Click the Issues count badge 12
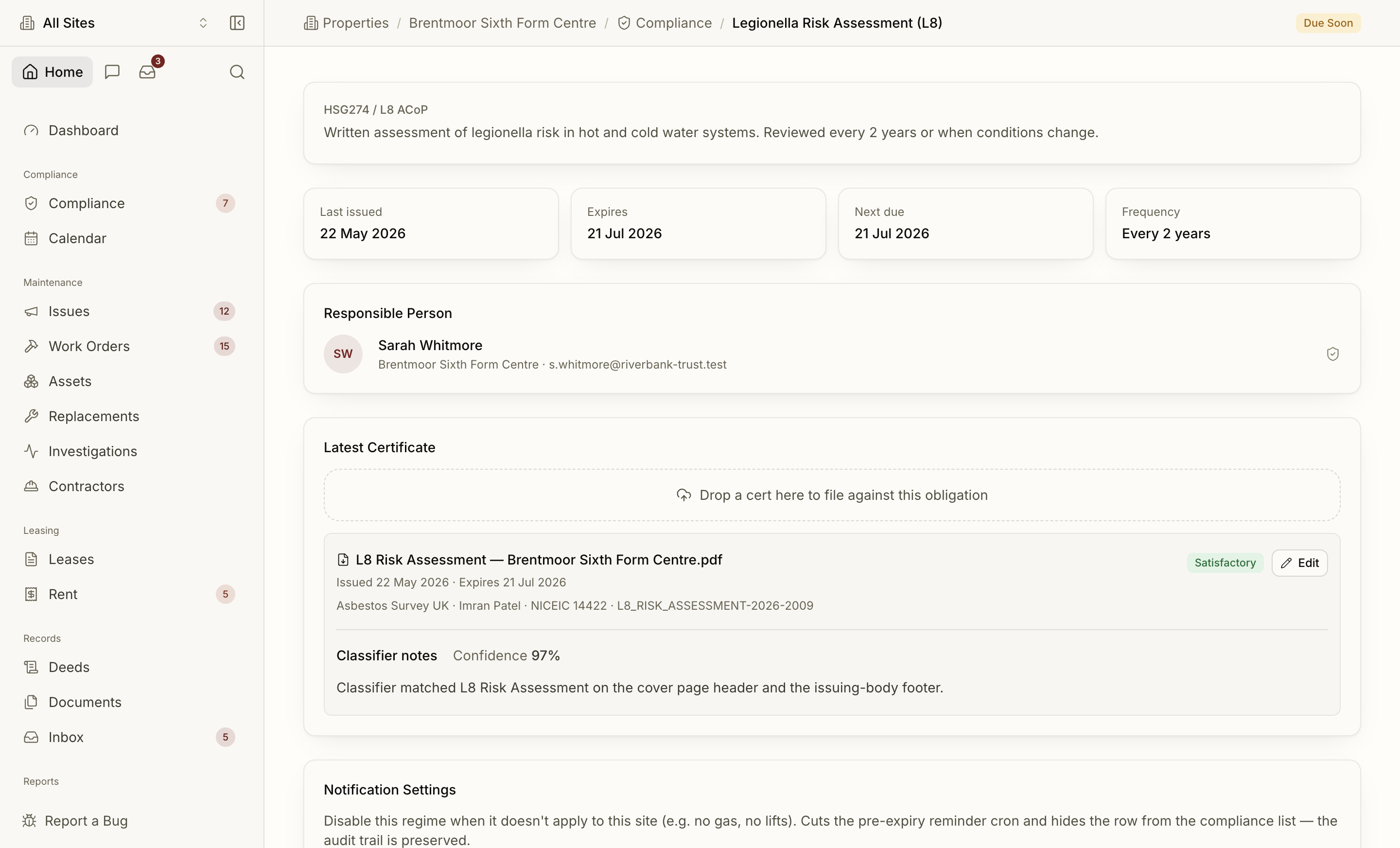The width and height of the screenshot is (1400, 848). click(x=225, y=311)
